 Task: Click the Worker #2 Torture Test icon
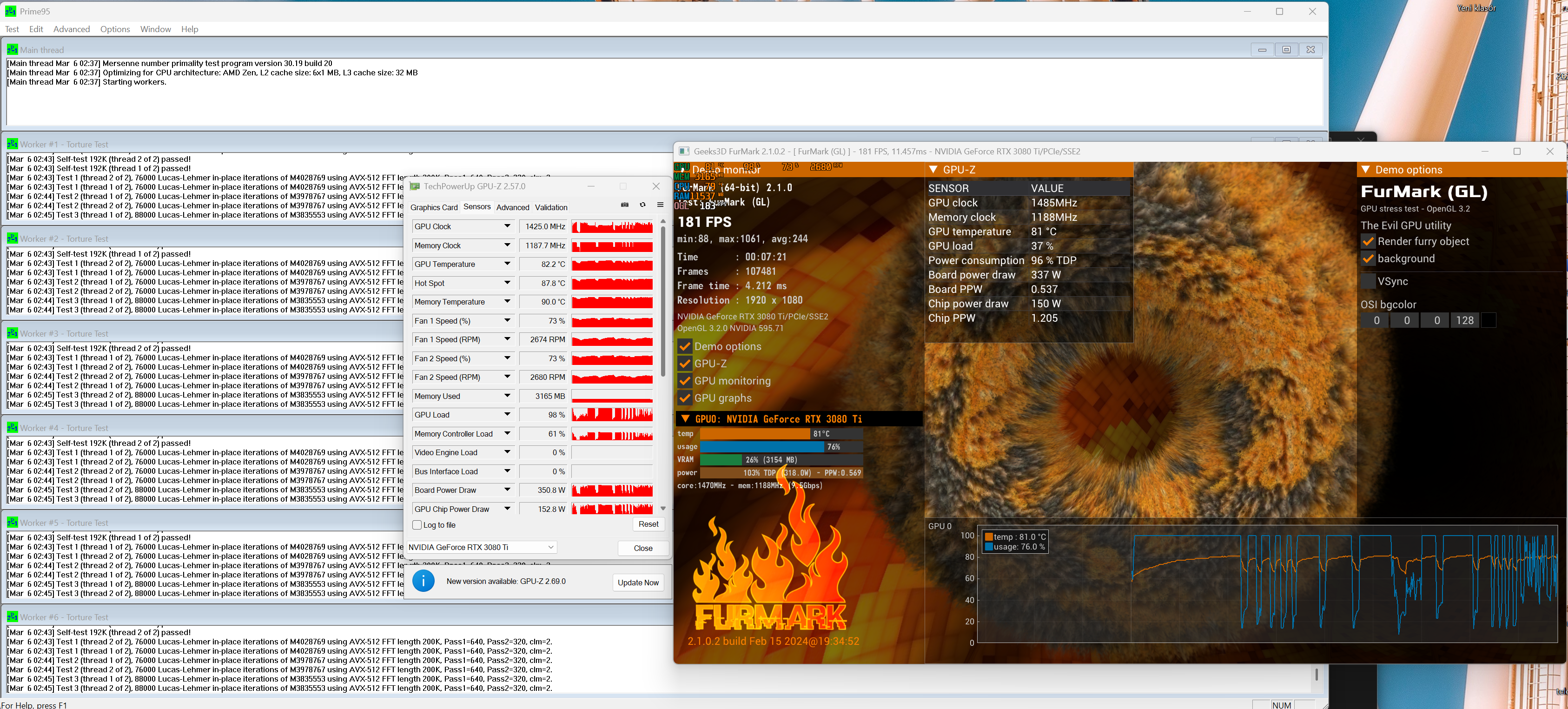coord(12,238)
